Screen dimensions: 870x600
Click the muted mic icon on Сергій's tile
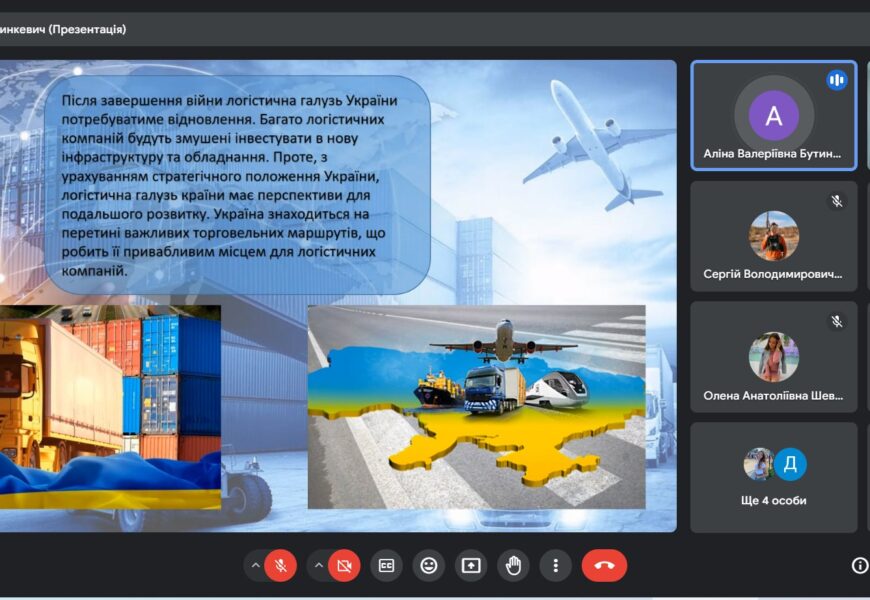coord(837,201)
